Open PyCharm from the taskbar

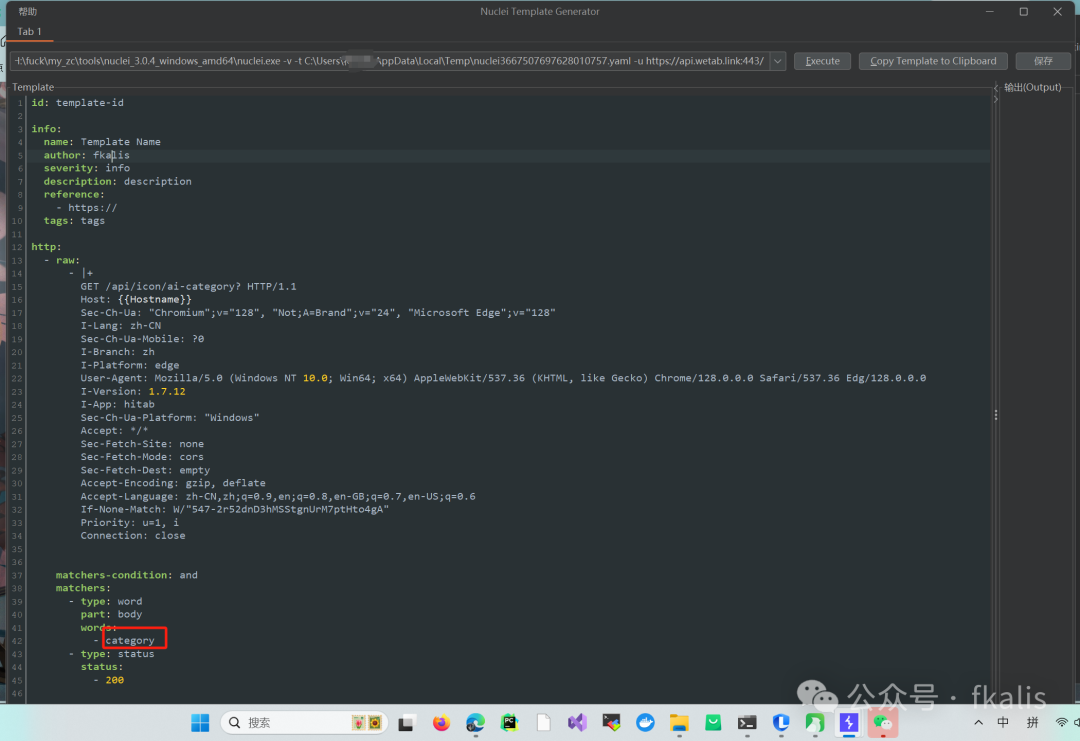point(509,723)
